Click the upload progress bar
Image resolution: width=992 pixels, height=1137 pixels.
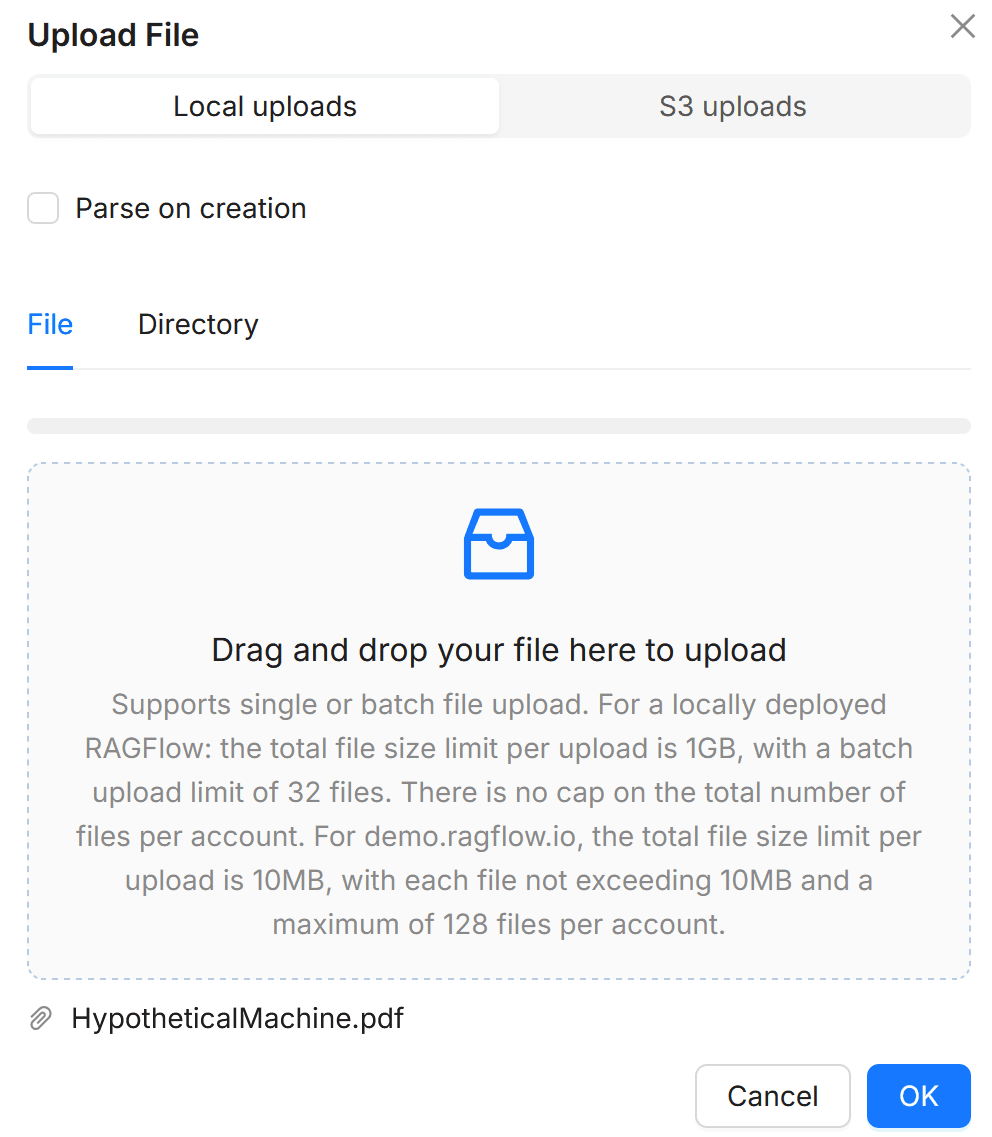click(498, 424)
